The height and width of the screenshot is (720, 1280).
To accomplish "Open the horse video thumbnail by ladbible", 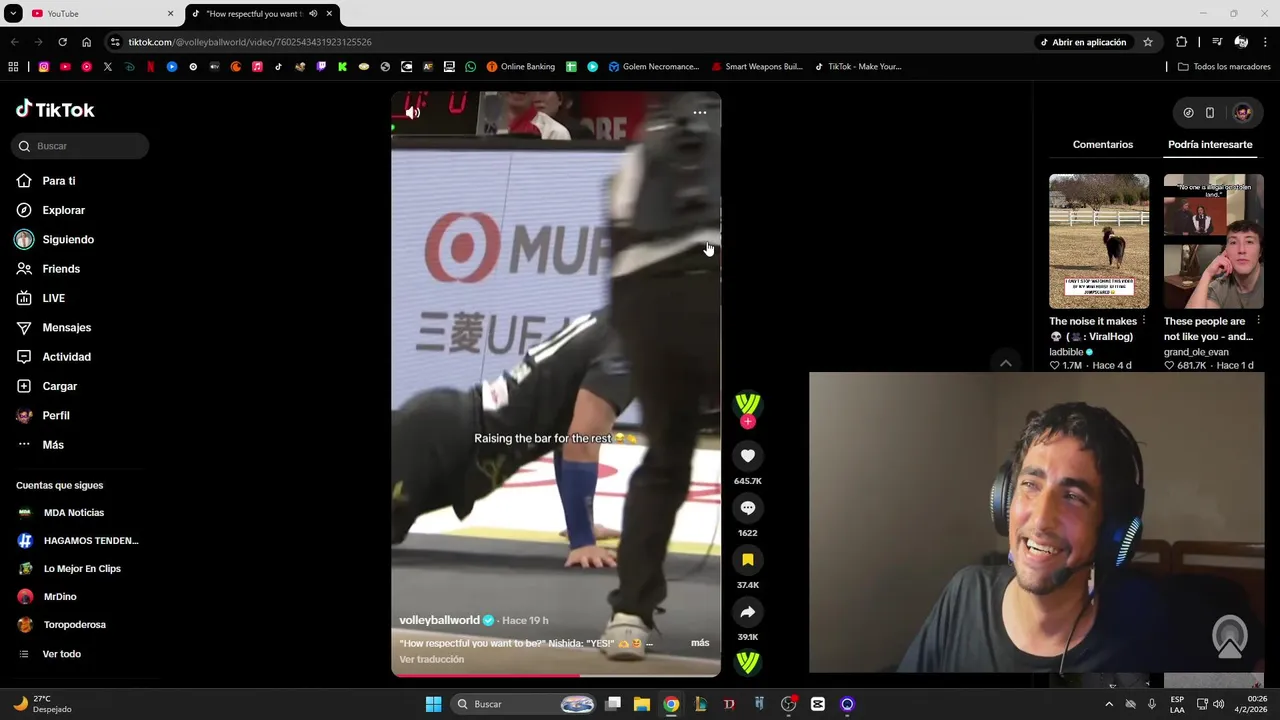I will 1099,241.
